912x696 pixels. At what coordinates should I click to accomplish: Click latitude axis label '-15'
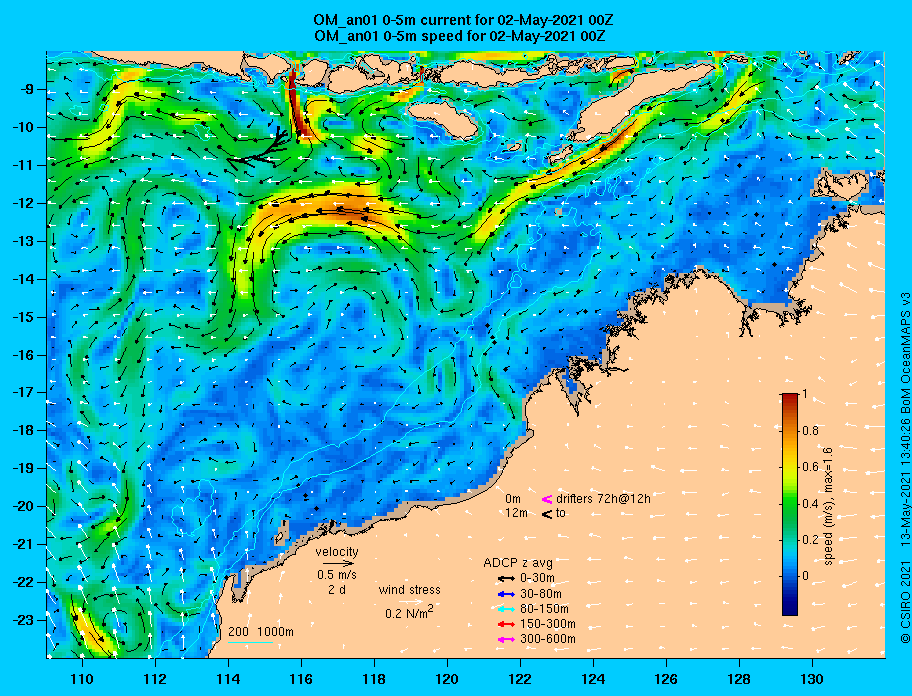click(23, 317)
